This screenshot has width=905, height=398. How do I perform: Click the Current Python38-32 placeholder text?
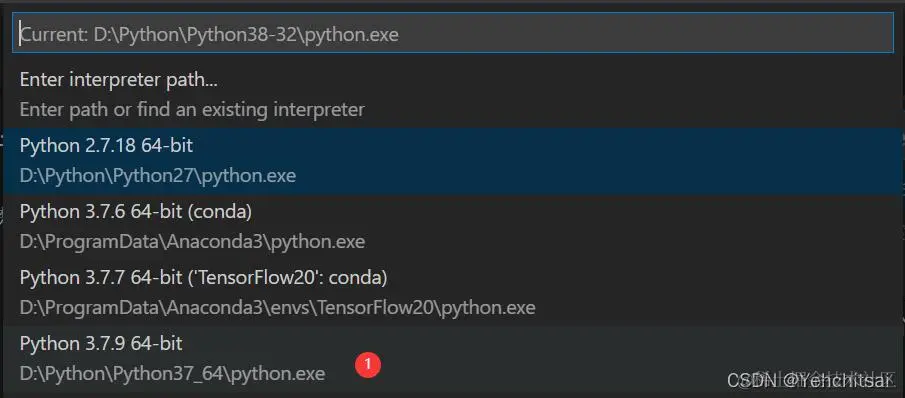coord(210,35)
